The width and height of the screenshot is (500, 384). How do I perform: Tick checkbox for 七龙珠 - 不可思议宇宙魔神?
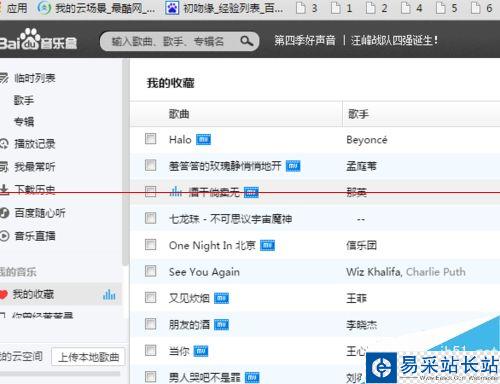pos(150,218)
